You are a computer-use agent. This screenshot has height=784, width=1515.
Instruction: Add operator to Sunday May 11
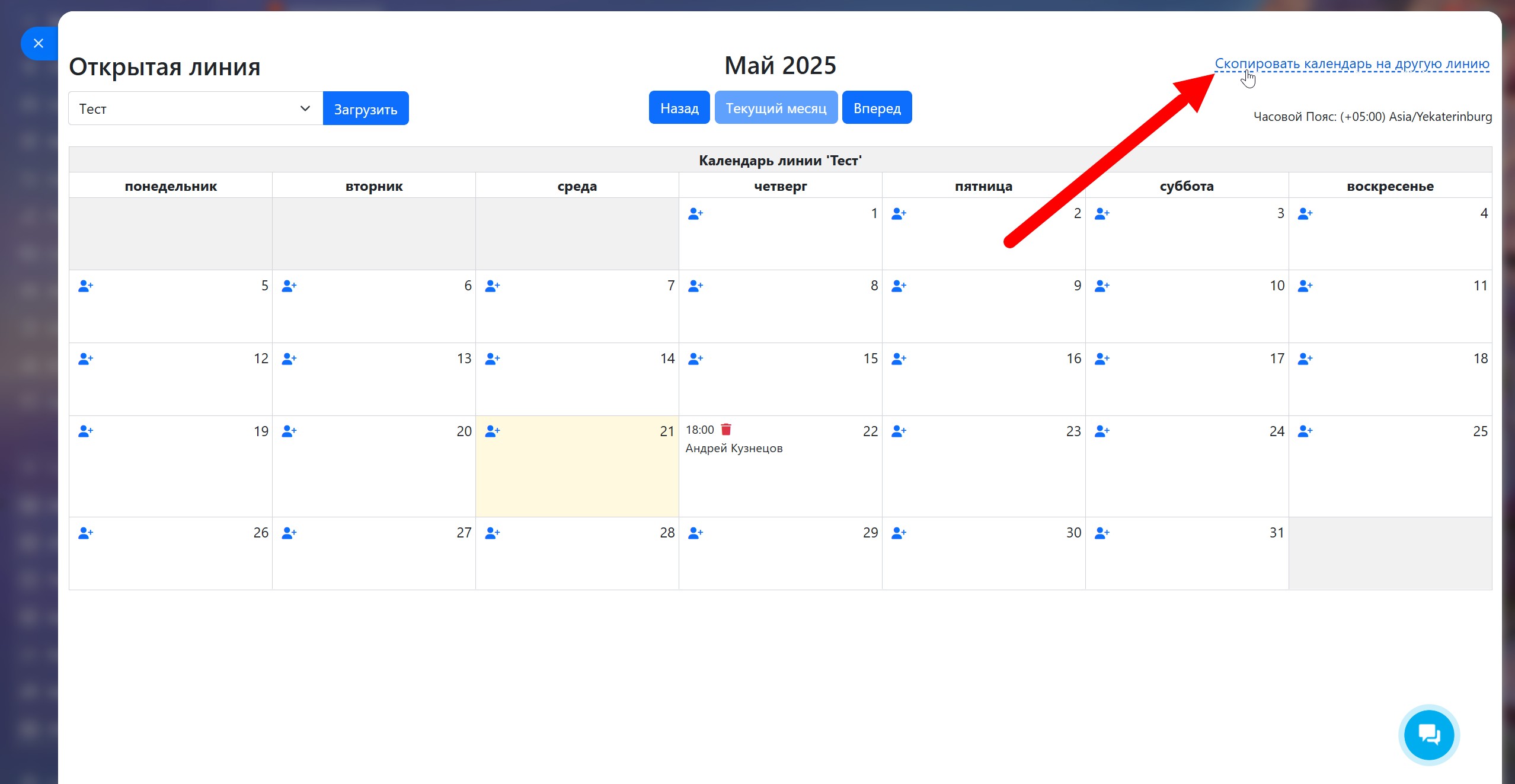[x=1305, y=287]
